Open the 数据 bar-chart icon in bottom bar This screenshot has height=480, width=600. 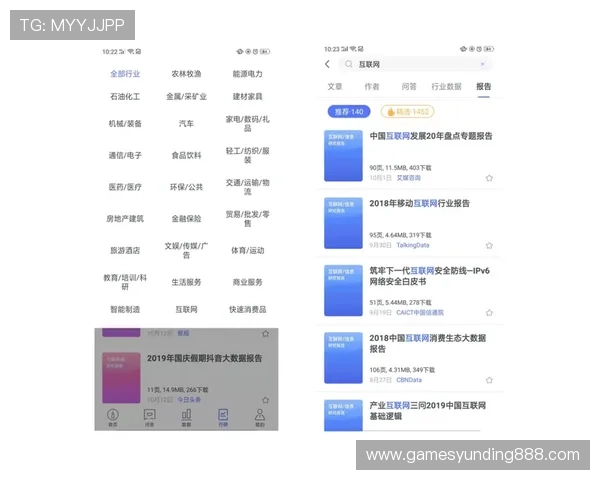point(186,418)
